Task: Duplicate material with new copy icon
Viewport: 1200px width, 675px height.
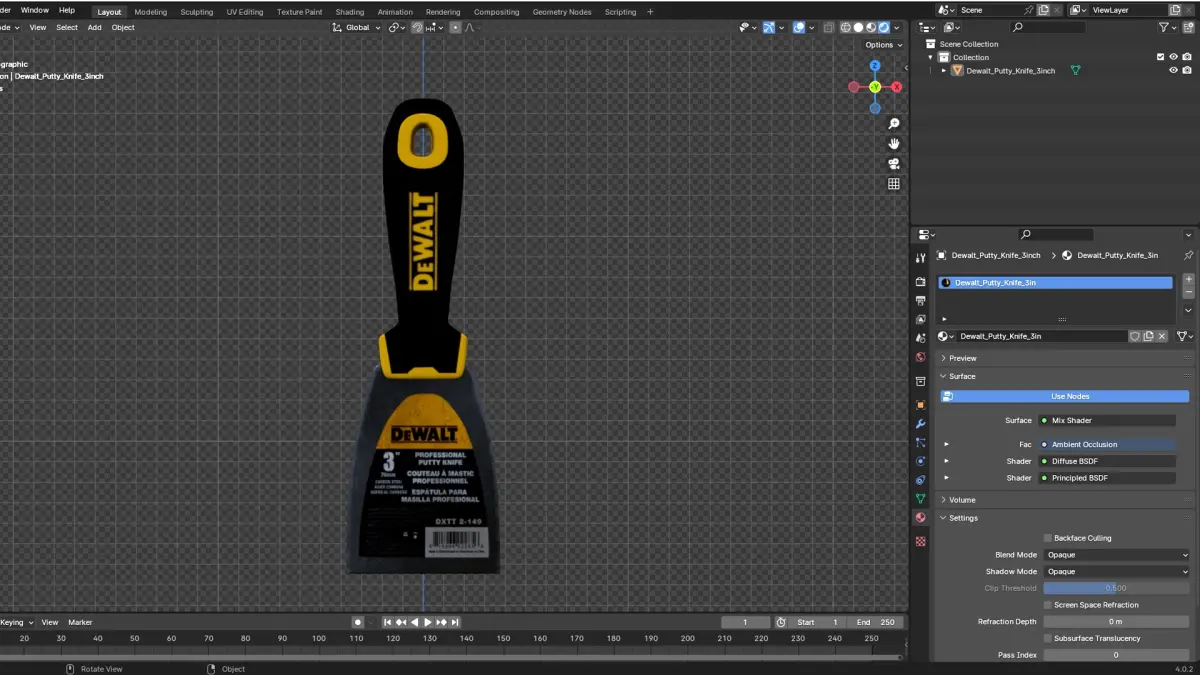Action: [x=1148, y=336]
